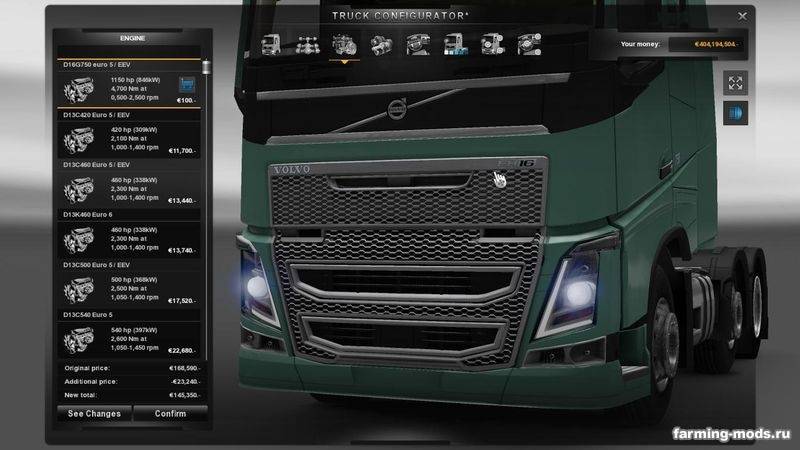The image size is (800, 450).
Task: Select the D13C500 Euro 5 / EEV engine
Action: pyautogui.click(x=130, y=286)
